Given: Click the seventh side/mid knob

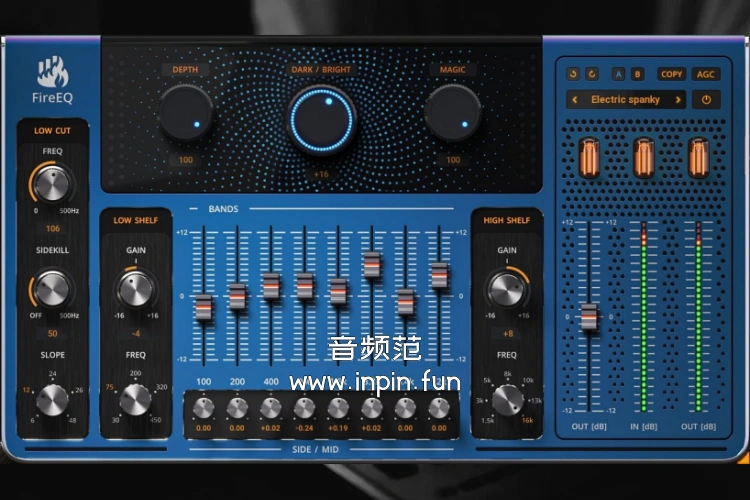Looking at the screenshot, I should click(405, 408).
